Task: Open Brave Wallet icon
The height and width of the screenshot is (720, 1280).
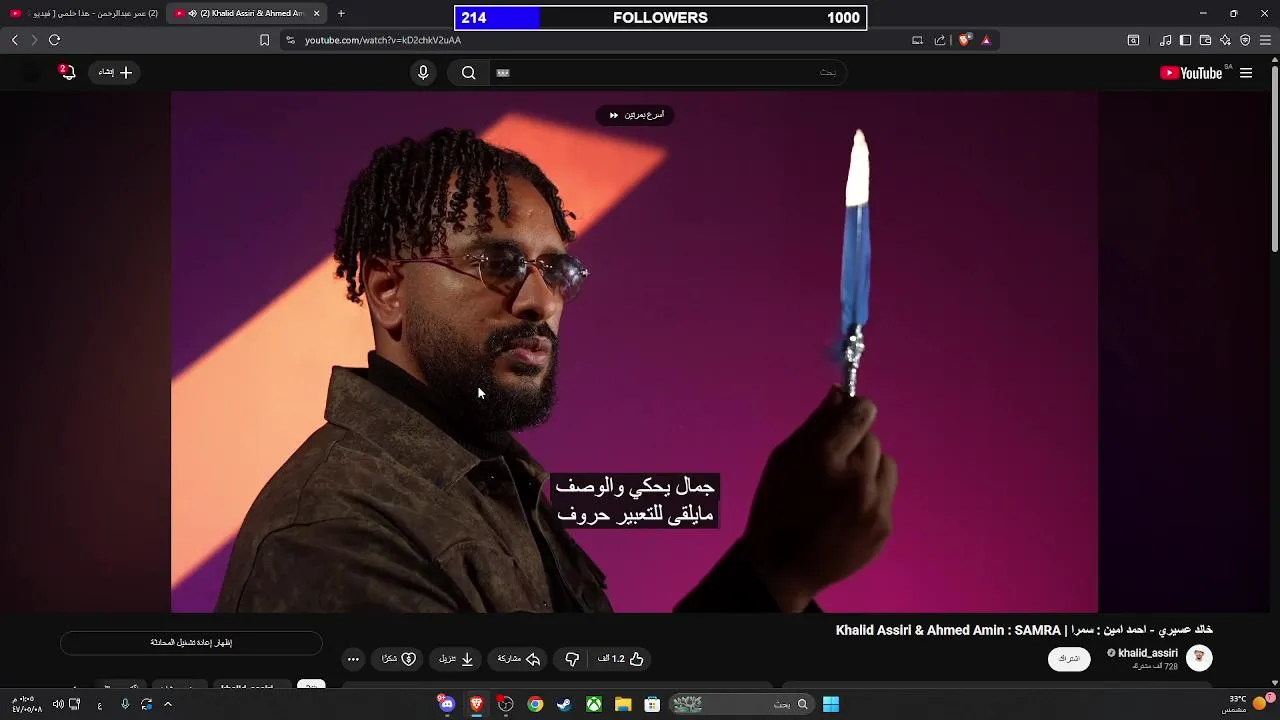Action: click(1205, 40)
